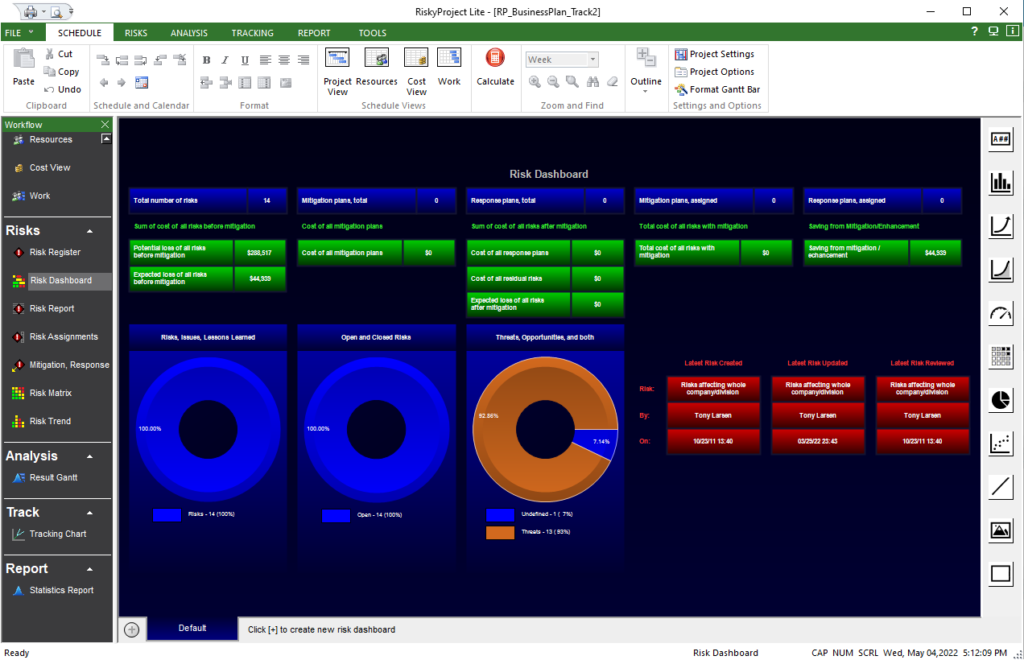This screenshot has height=660, width=1024.
Task: Toggle italic text formatting
Action: (x=224, y=59)
